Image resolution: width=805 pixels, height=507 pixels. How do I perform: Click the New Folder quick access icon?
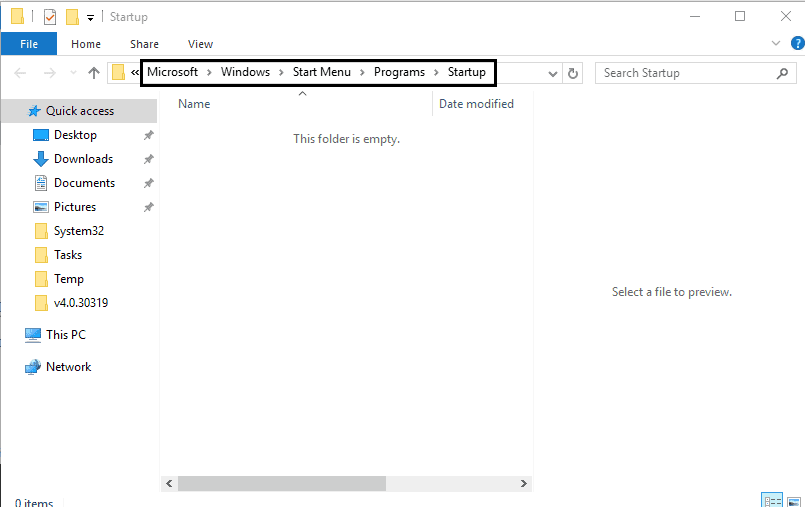[72, 17]
